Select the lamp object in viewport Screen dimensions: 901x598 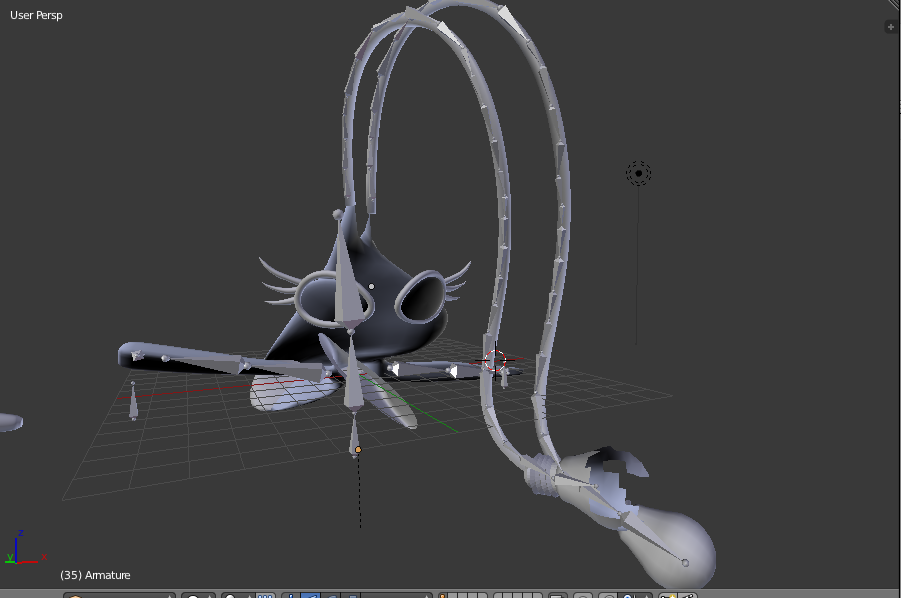(x=638, y=173)
